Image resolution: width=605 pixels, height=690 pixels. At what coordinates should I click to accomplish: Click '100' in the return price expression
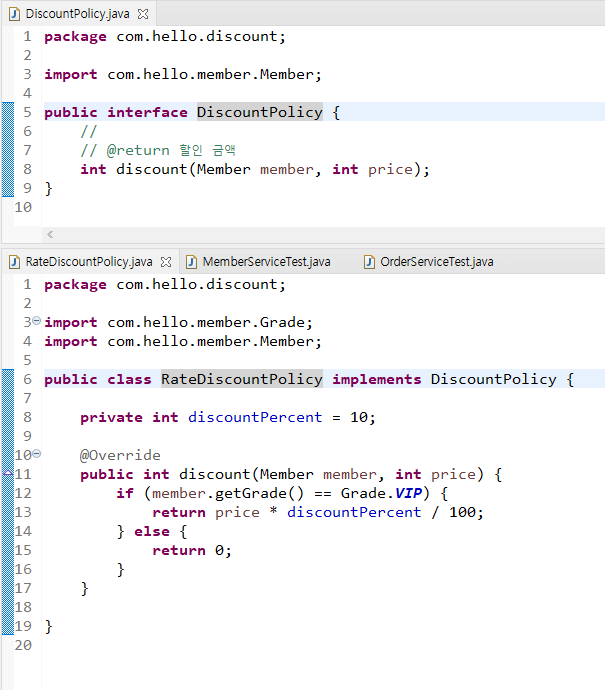pyautogui.click(x=462, y=512)
